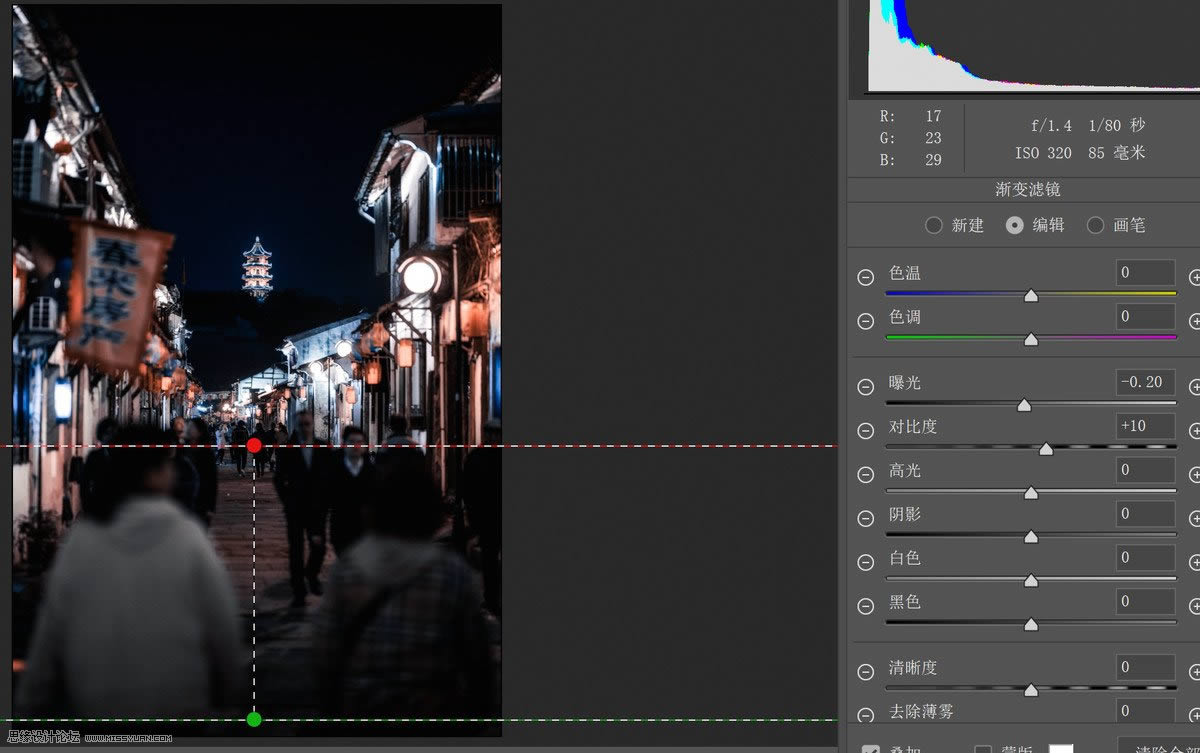
Task: Click plus icon beside 去除薄雾
Action: 1194,713
